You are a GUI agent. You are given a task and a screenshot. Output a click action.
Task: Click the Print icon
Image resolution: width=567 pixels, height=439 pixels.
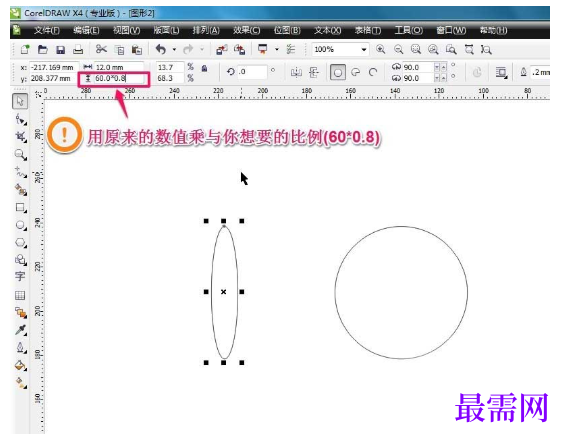pos(78,50)
